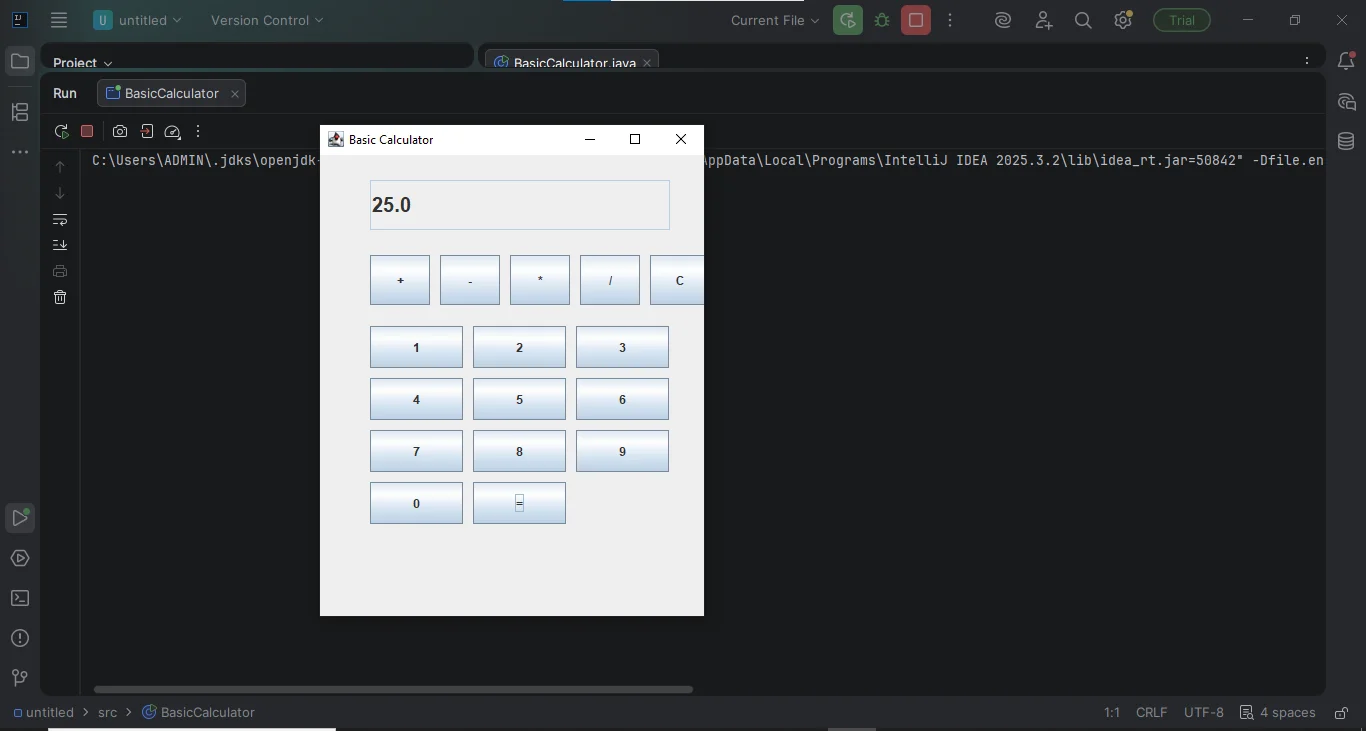This screenshot has width=1366, height=731.
Task: Open the Problems tool window
Action: click(x=19, y=638)
